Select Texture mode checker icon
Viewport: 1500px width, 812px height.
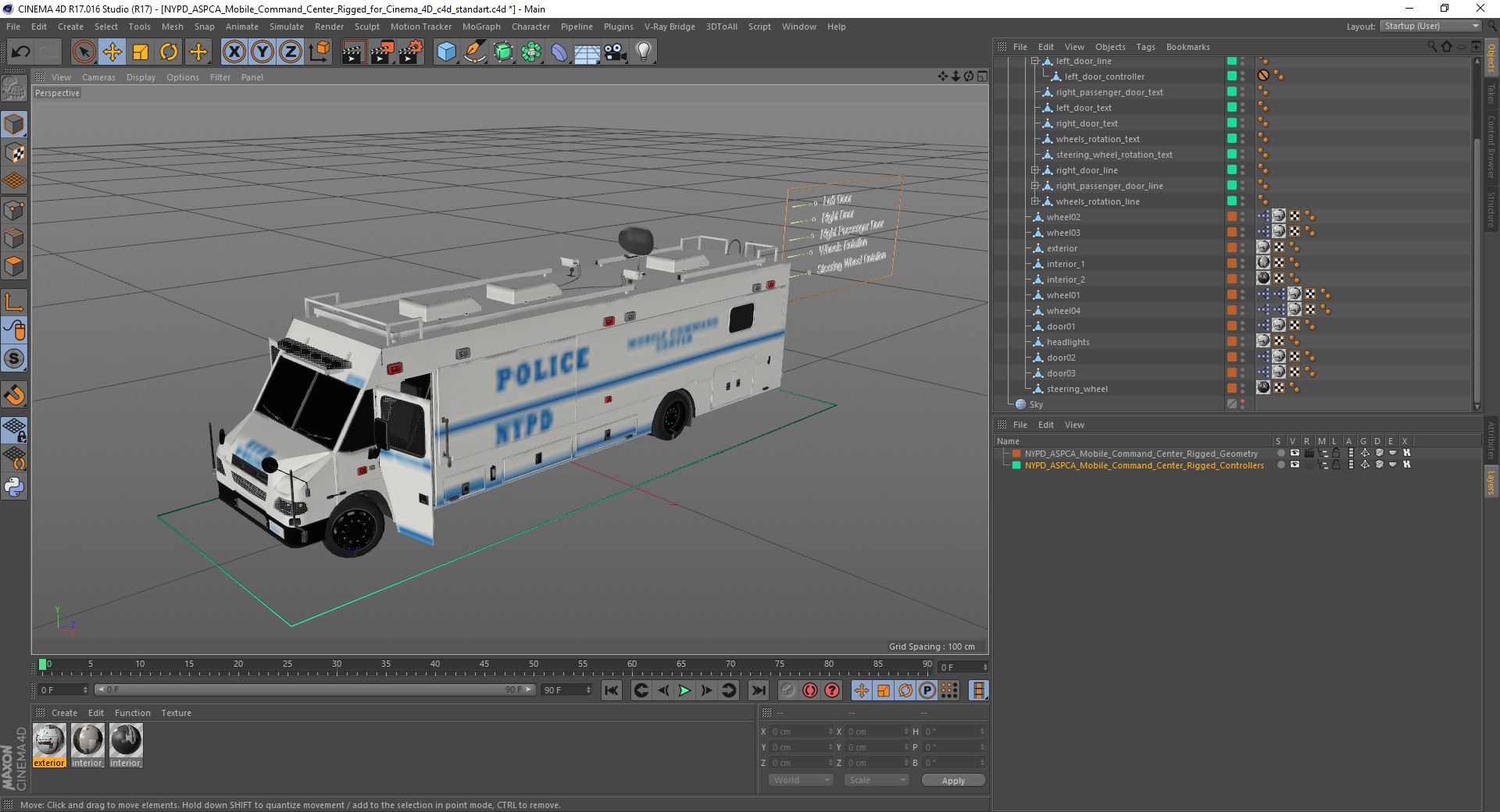coord(14,153)
